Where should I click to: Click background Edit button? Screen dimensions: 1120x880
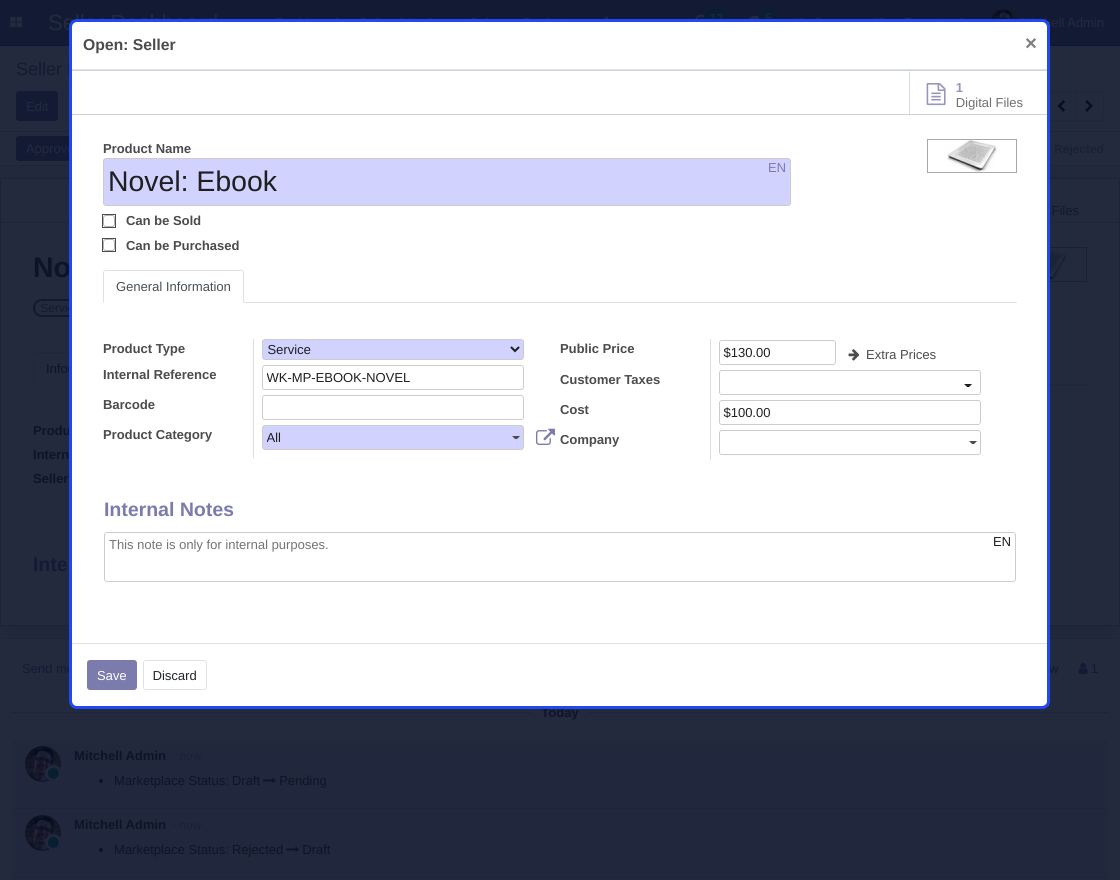[37, 106]
